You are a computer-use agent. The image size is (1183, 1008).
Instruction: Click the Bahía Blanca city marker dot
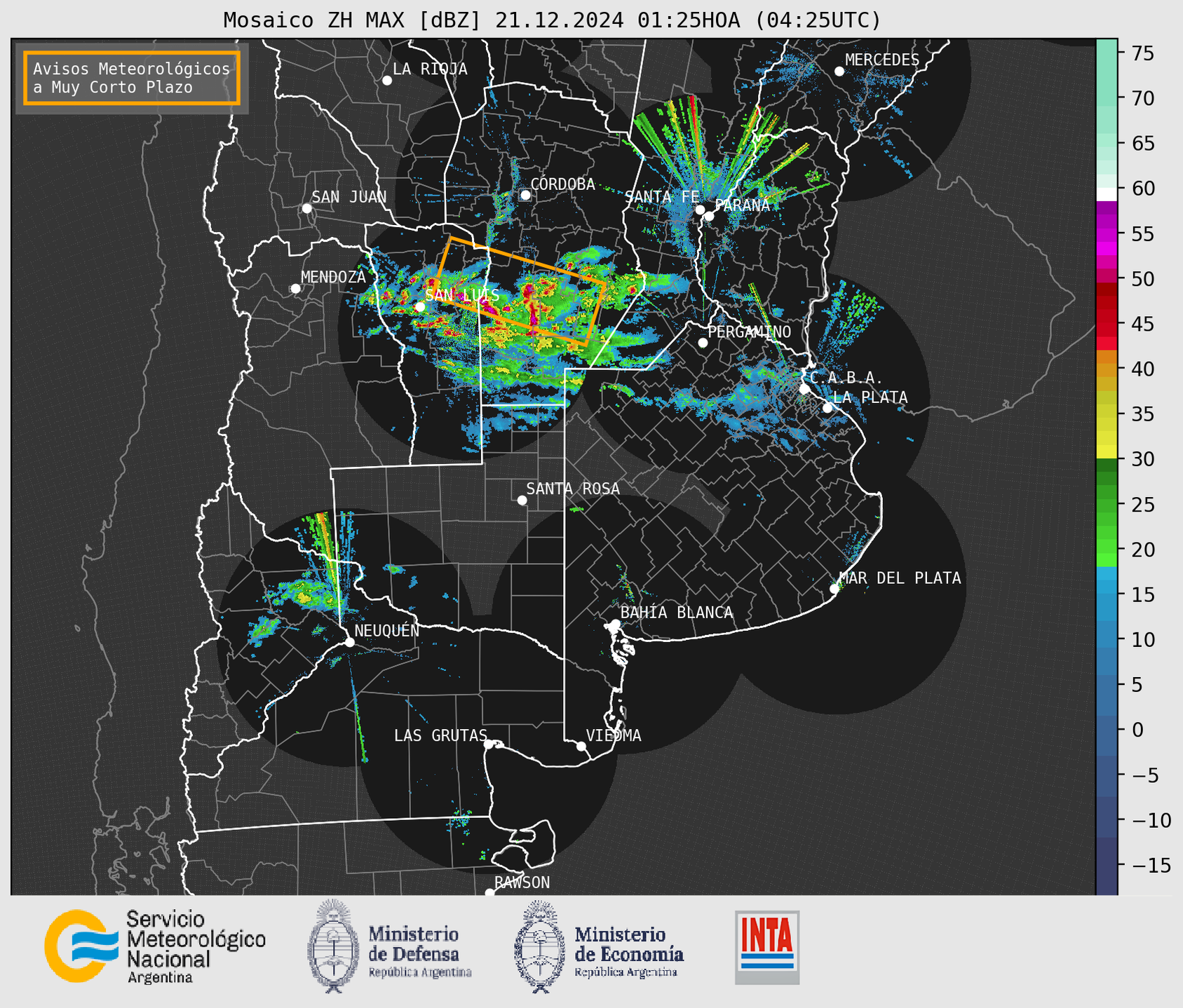[615, 624]
